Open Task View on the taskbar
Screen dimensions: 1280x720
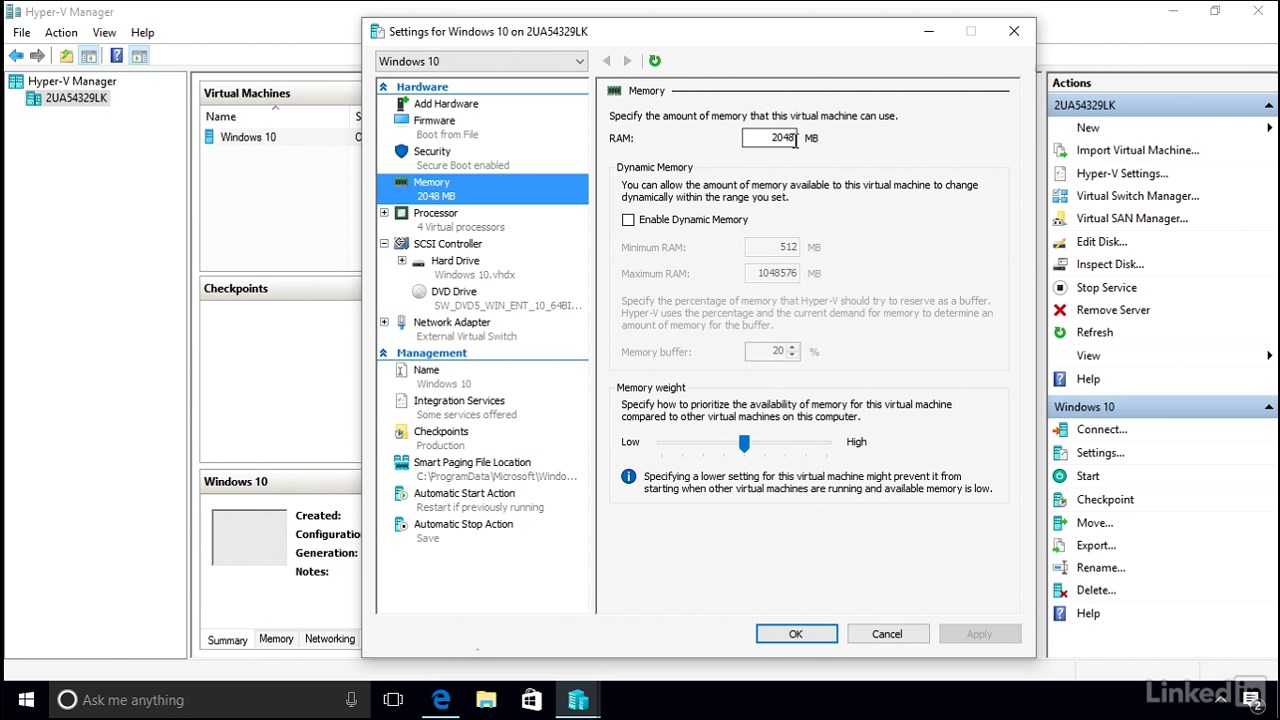[x=394, y=700]
